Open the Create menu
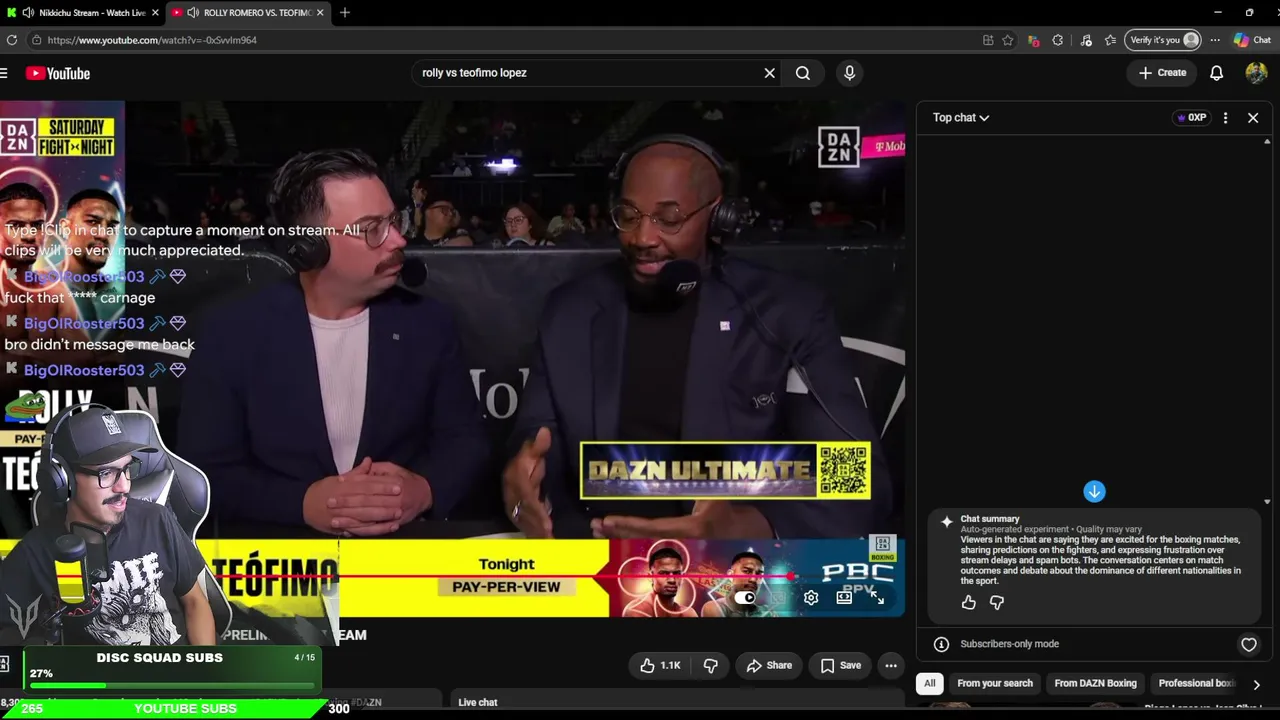This screenshot has width=1280, height=720. (1162, 73)
